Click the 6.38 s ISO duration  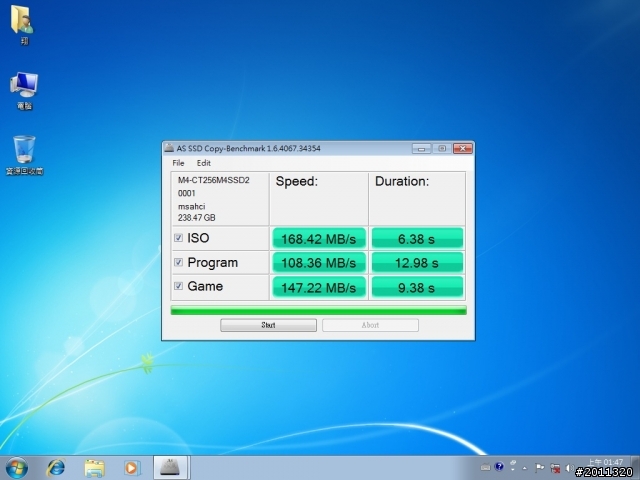[417, 239]
